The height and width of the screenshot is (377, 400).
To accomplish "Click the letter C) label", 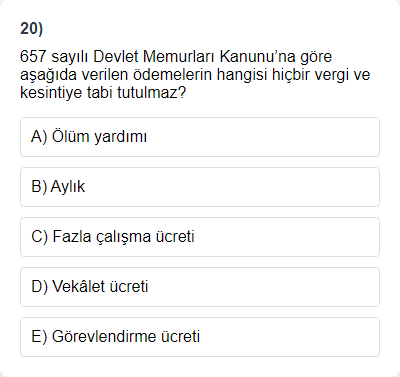I will (x=40, y=237).
